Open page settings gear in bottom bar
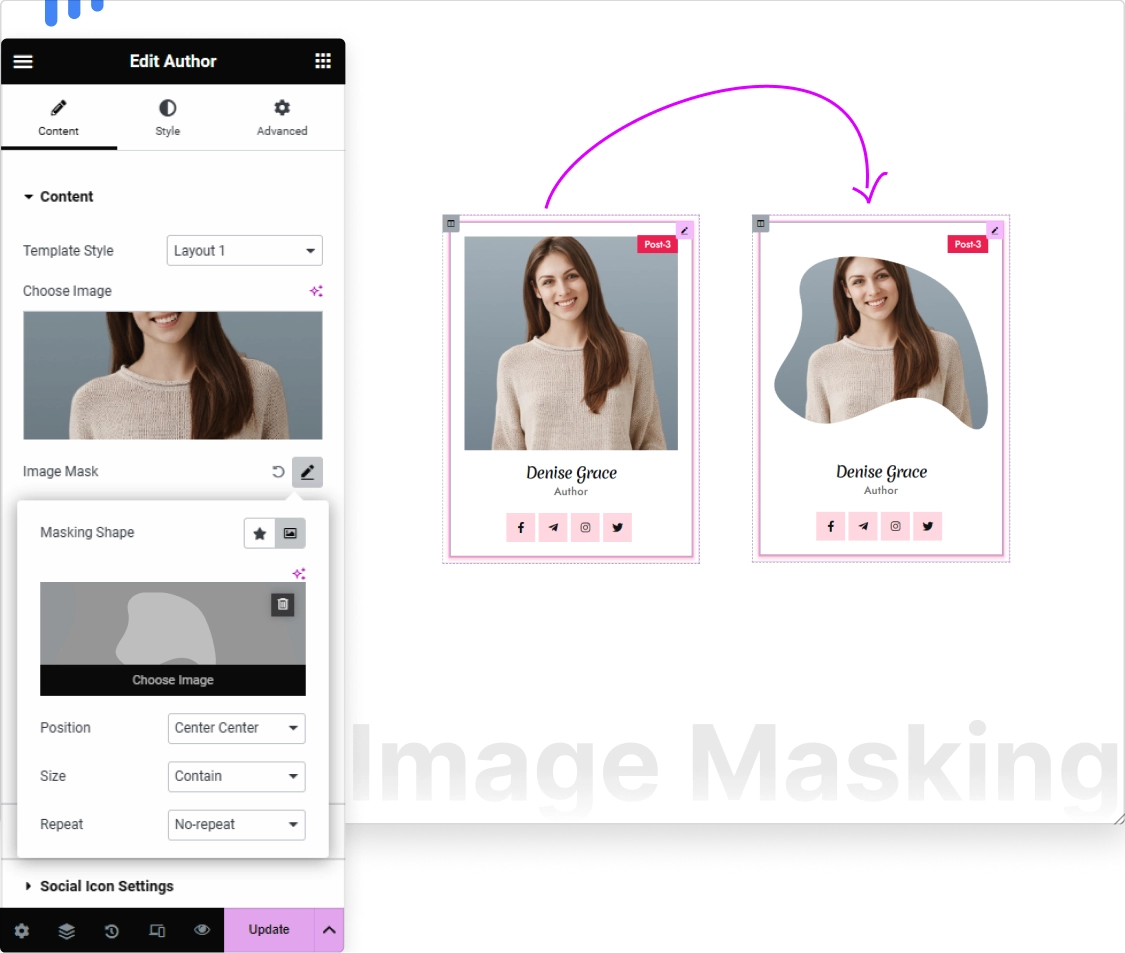Viewport: 1125px width, 953px height. point(22,930)
